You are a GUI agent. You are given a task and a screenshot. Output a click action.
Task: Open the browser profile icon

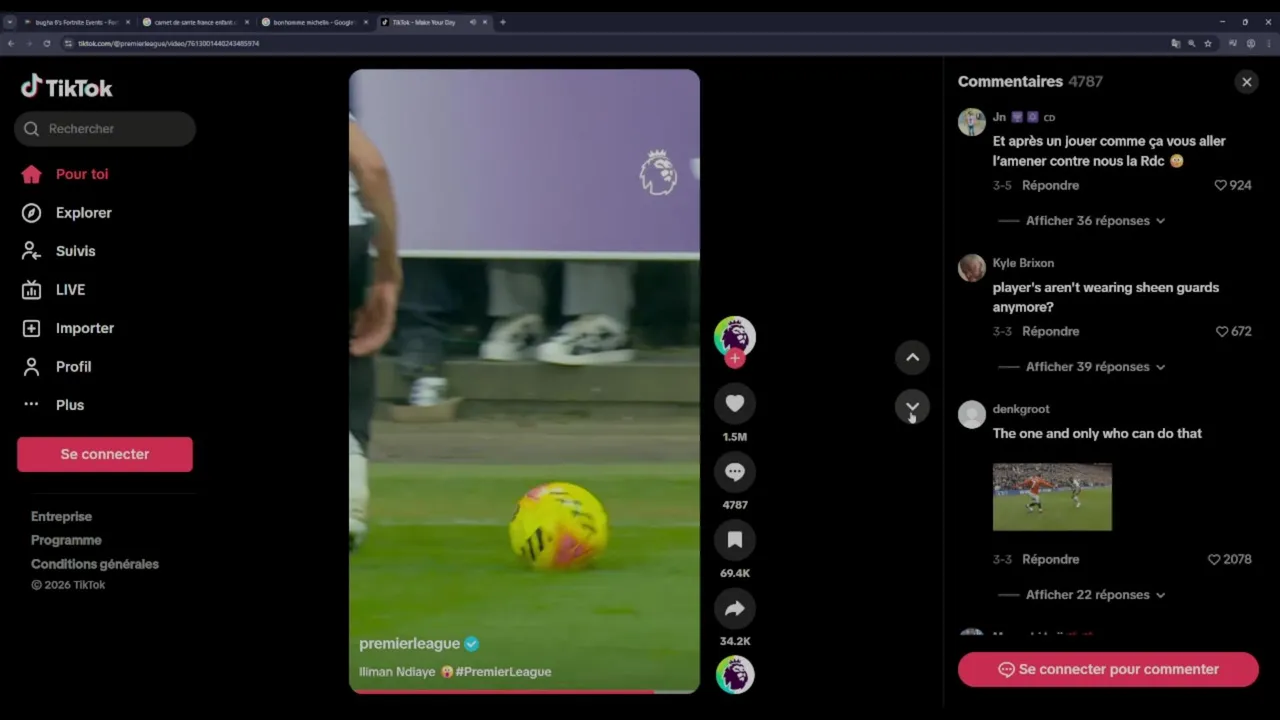pyautogui.click(x=1251, y=44)
